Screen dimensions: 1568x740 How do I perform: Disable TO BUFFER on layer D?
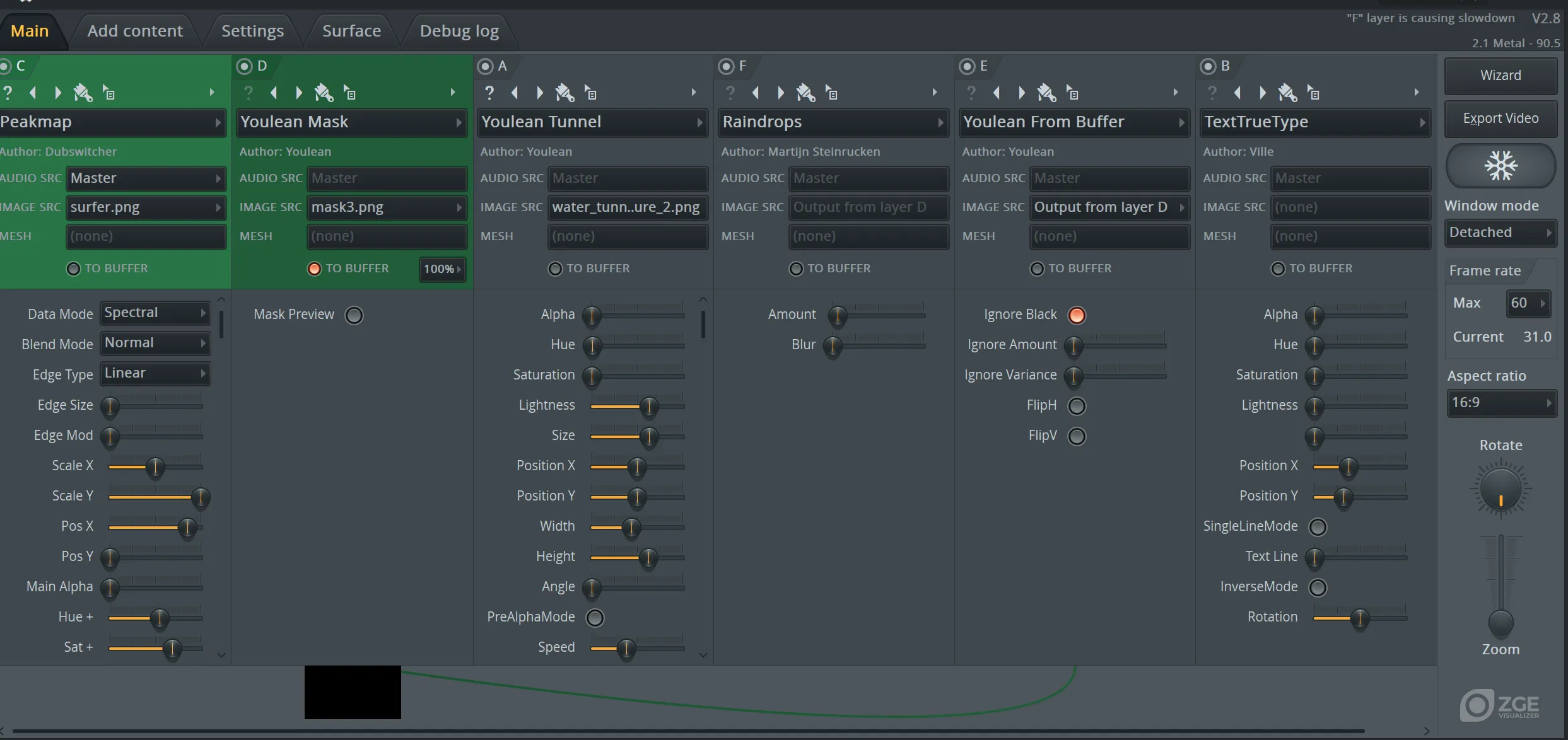314,269
